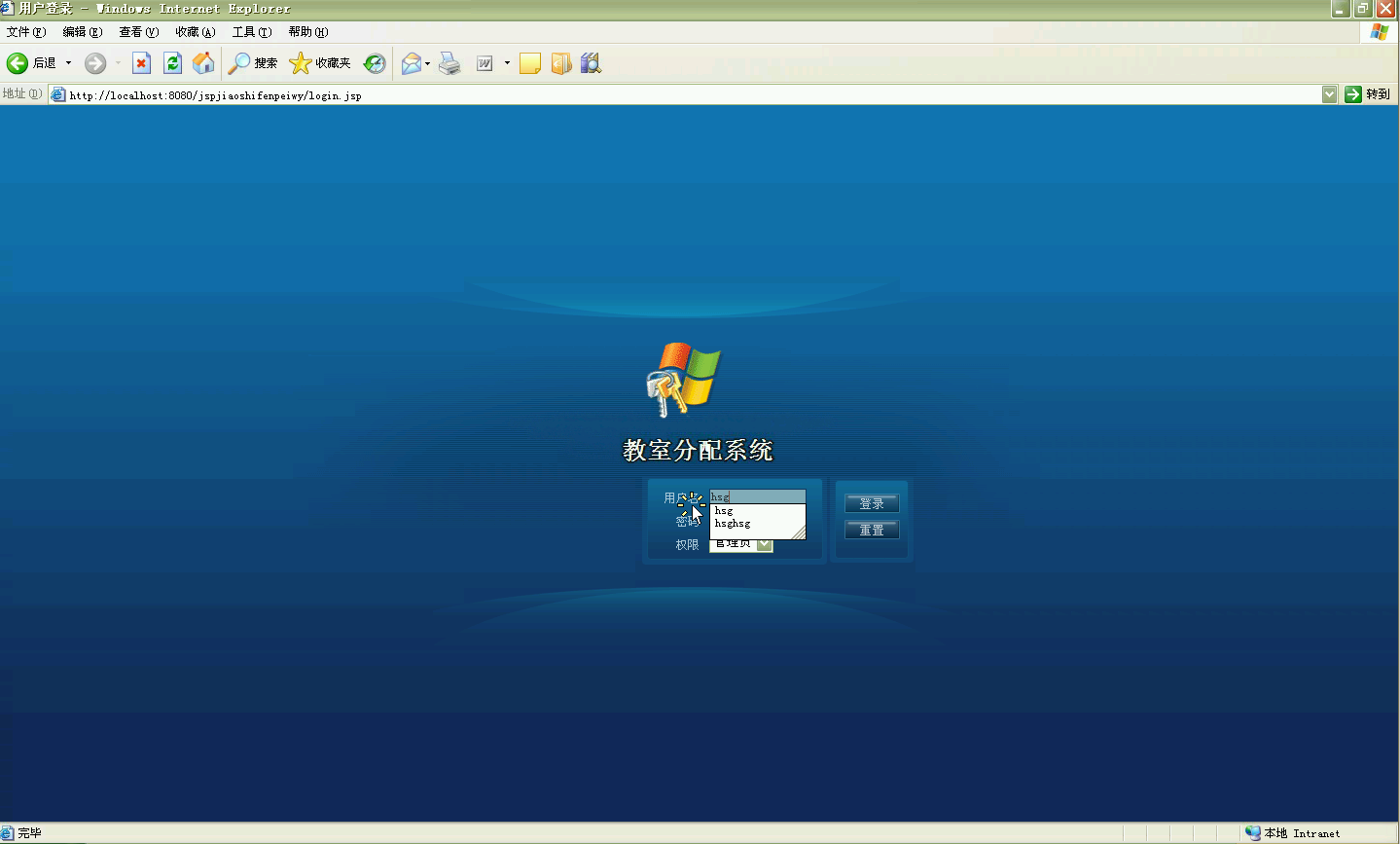Image resolution: width=1400 pixels, height=844 pixels.
Task: Open the 收藏夹 favorites star button
Action: pyautogui.click(x=320, y=63)
